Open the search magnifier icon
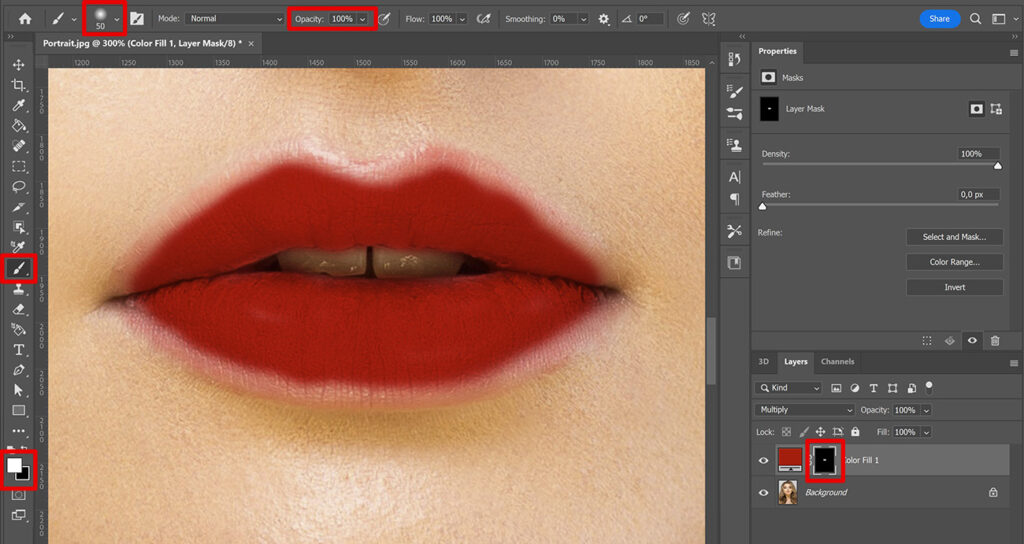Image resolution: width=1024 pixels, height=544 pixels. point(975,19)
